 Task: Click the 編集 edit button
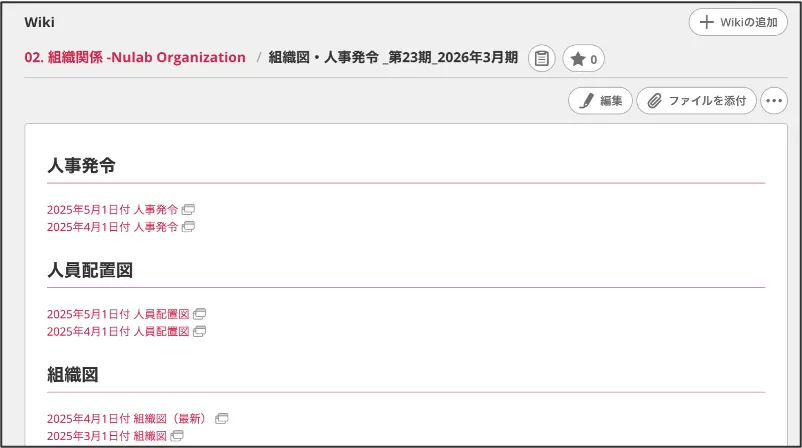click(x=600, y=101)
